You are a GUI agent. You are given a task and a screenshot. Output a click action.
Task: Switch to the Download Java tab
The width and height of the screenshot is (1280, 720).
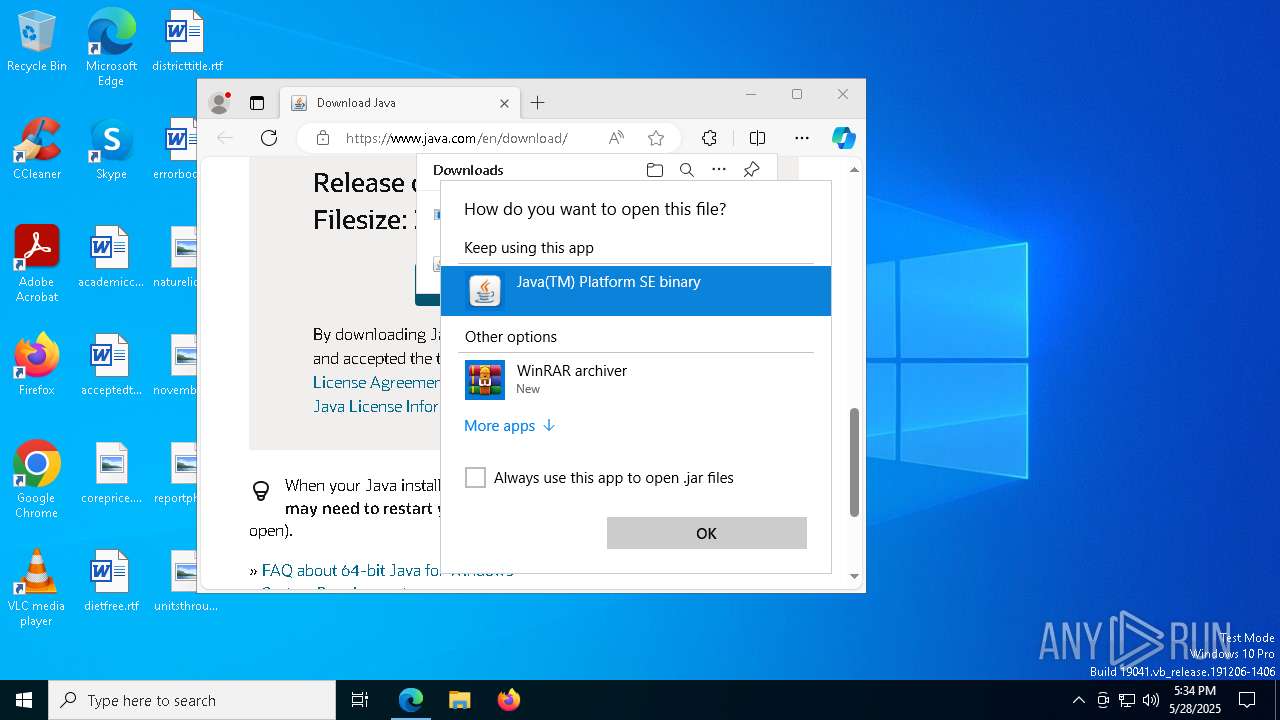point(399,103)
